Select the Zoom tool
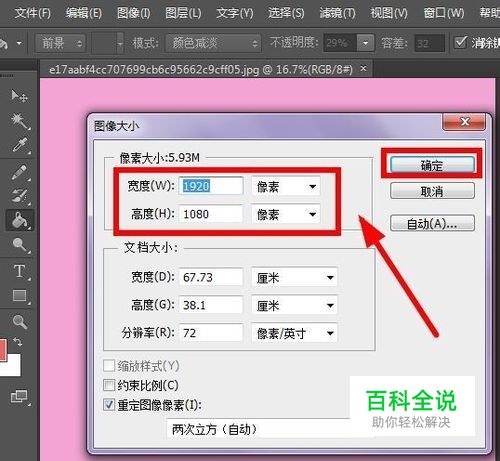 (x=19, y=322)
